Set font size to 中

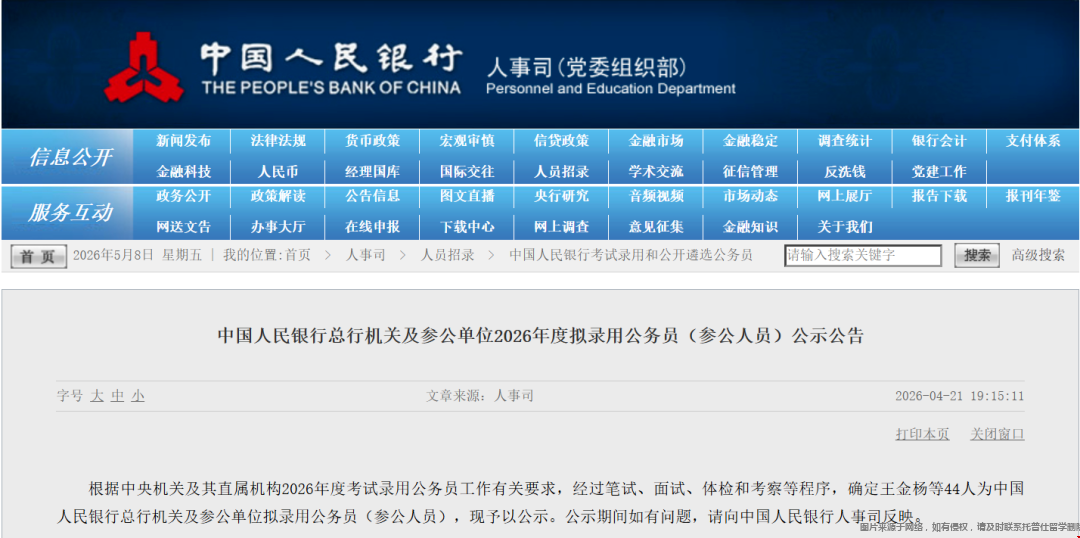click(x=118, y=396)
